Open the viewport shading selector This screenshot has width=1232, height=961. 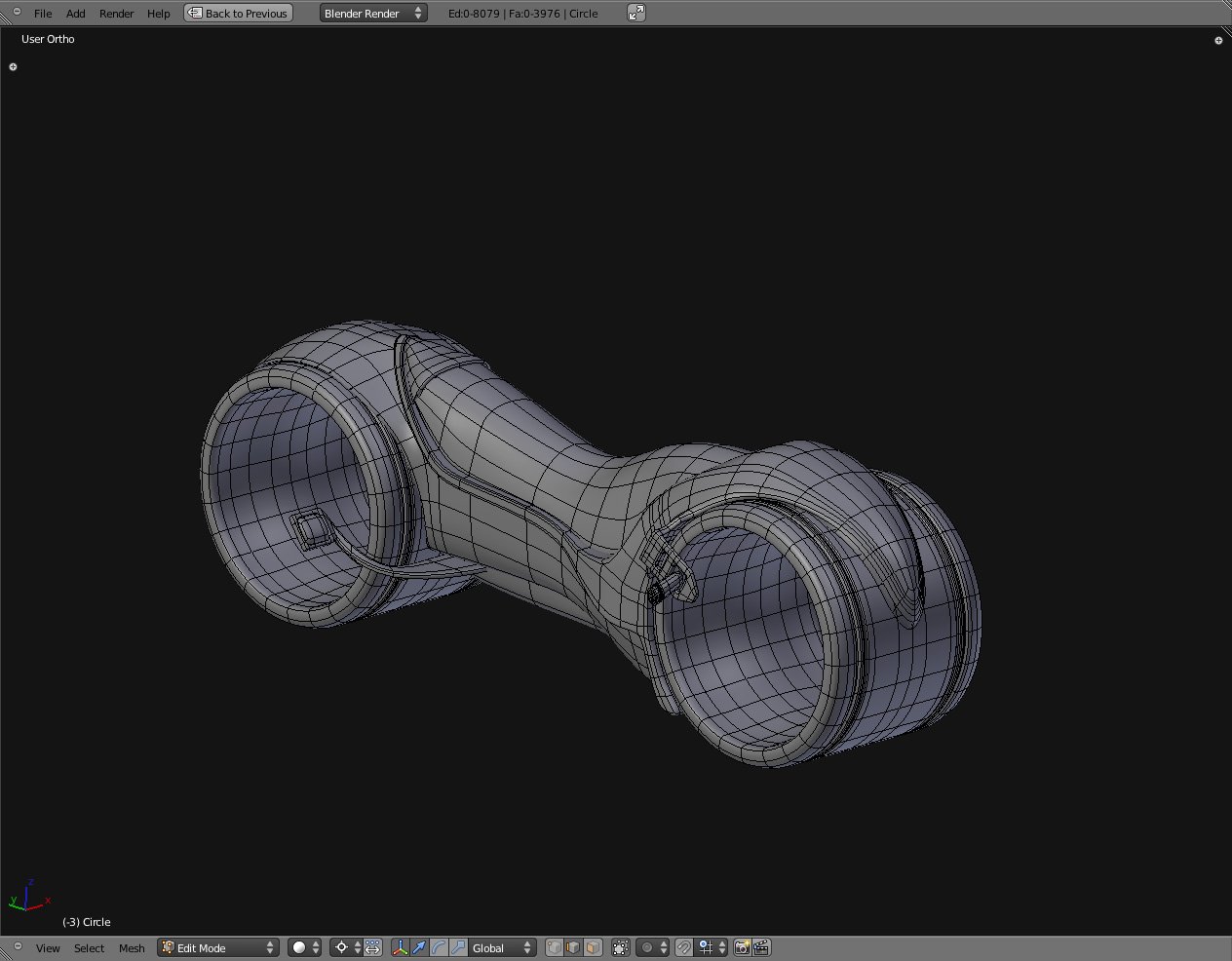(x=304, y=947)
